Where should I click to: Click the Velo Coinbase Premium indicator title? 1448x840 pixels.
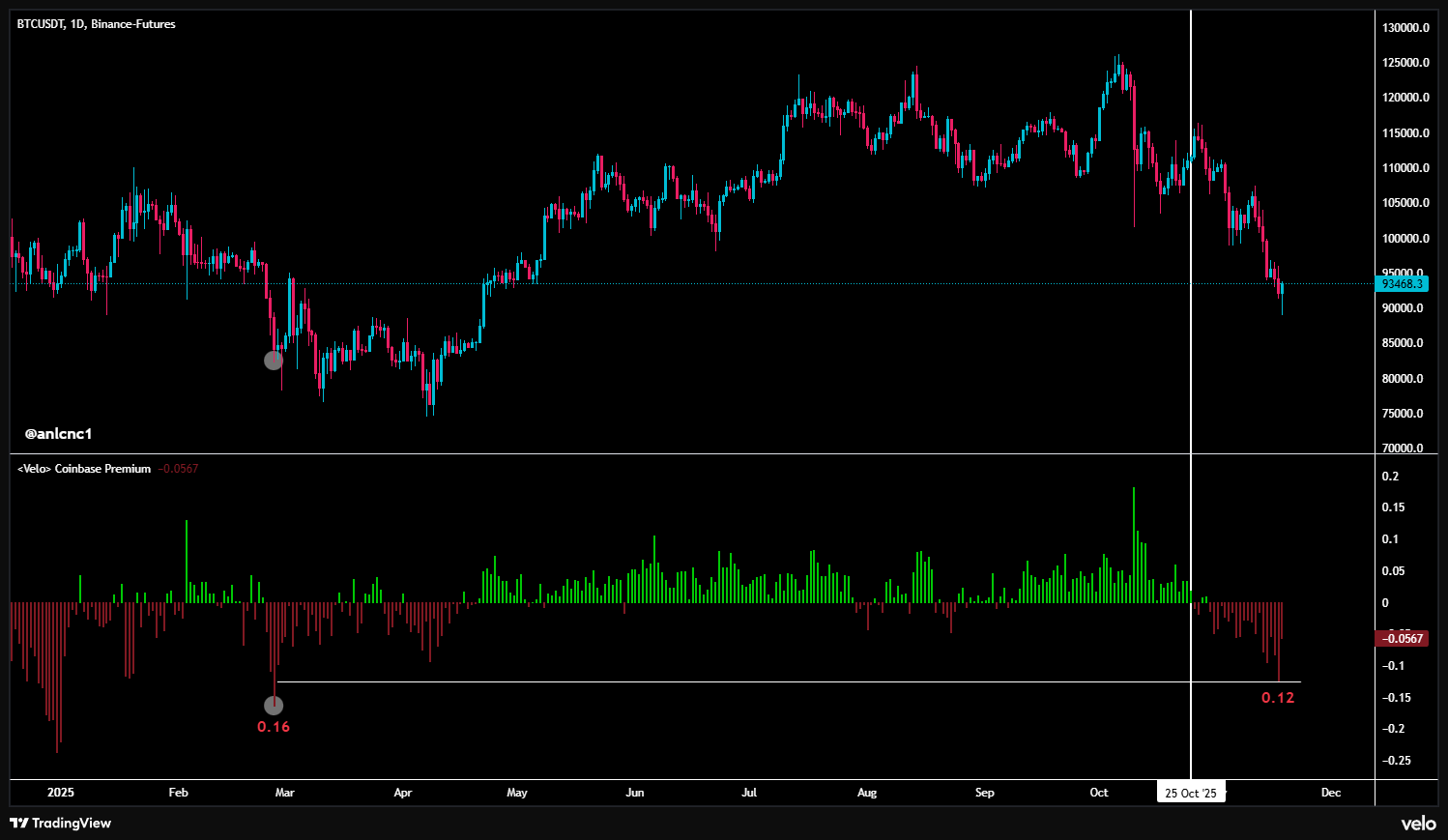[x=85, y=469]
